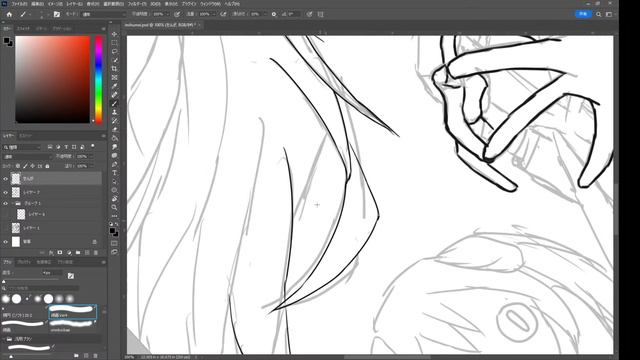Create a new layer in Layers panel

coord(87,253)
